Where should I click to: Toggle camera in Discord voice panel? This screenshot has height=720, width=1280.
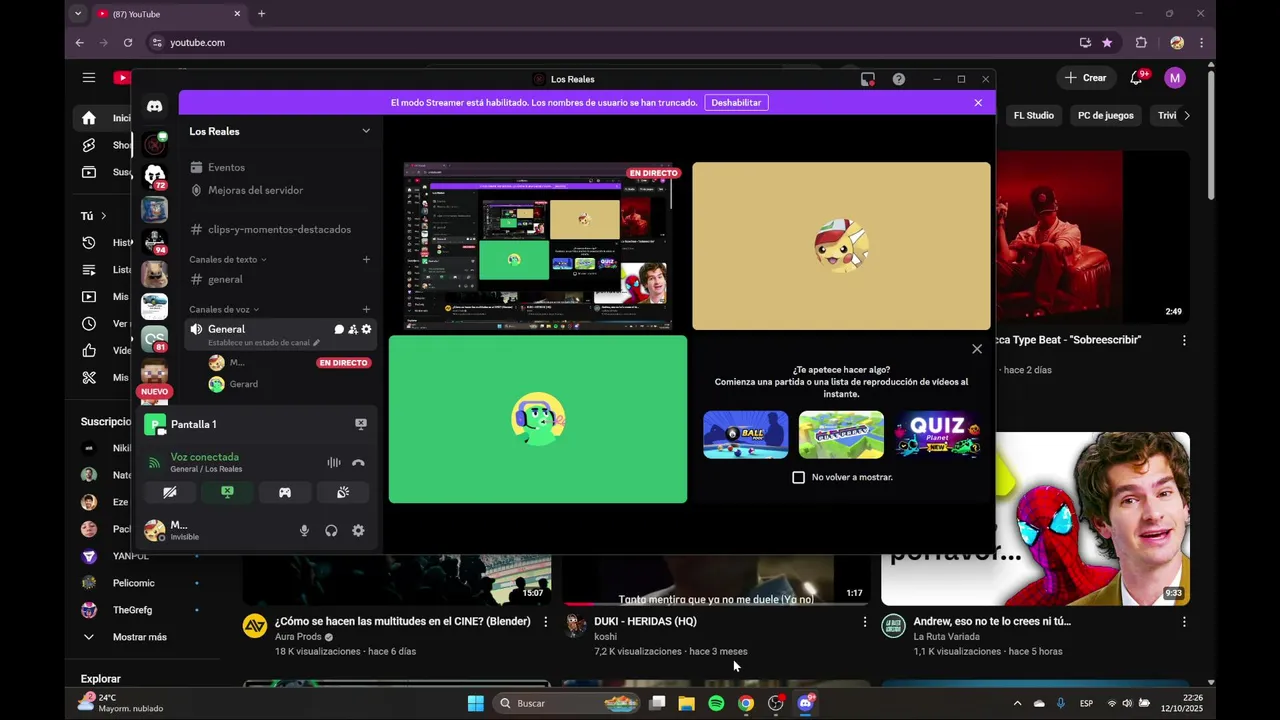coord(169,492)
